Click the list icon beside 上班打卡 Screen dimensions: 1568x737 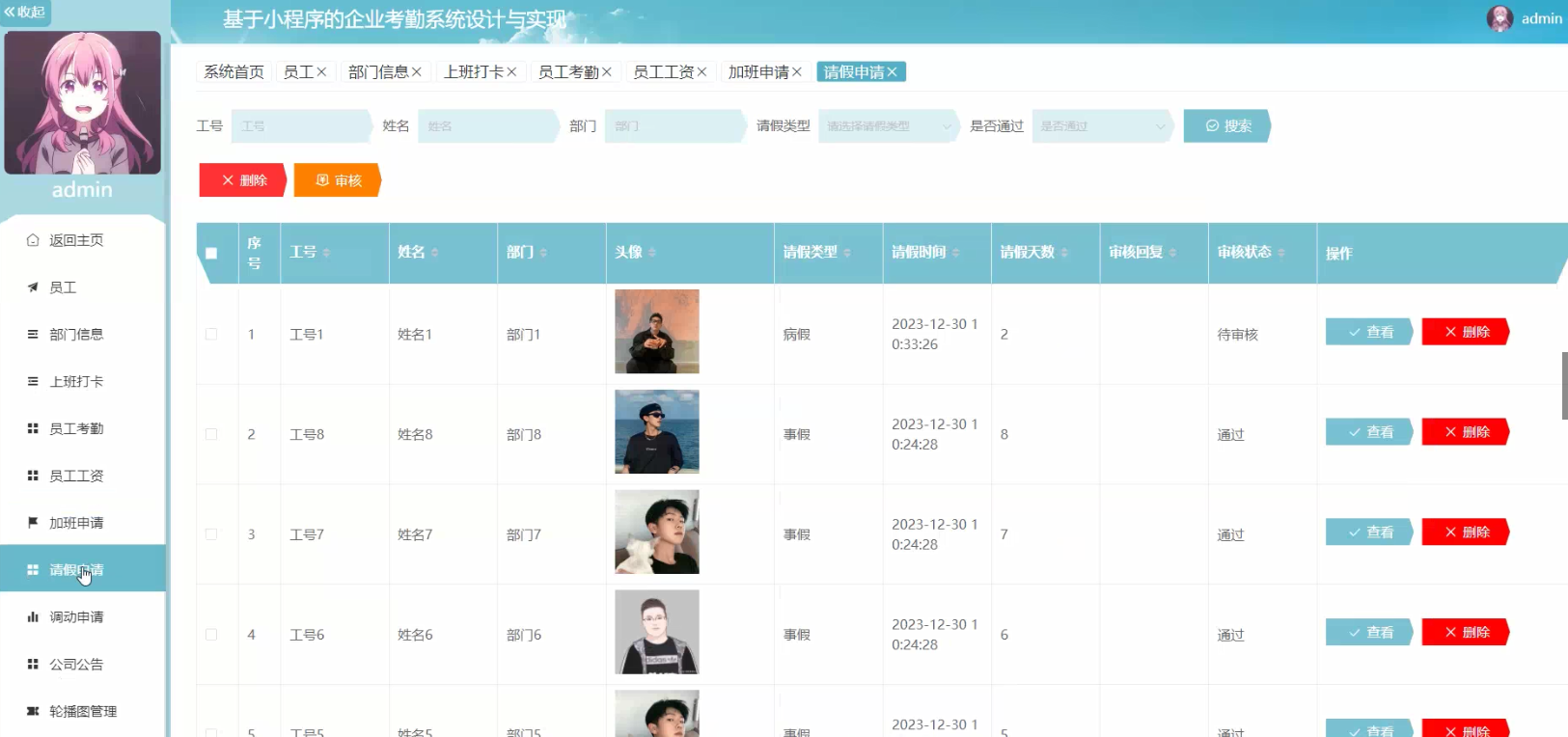(x=33, y=382)
